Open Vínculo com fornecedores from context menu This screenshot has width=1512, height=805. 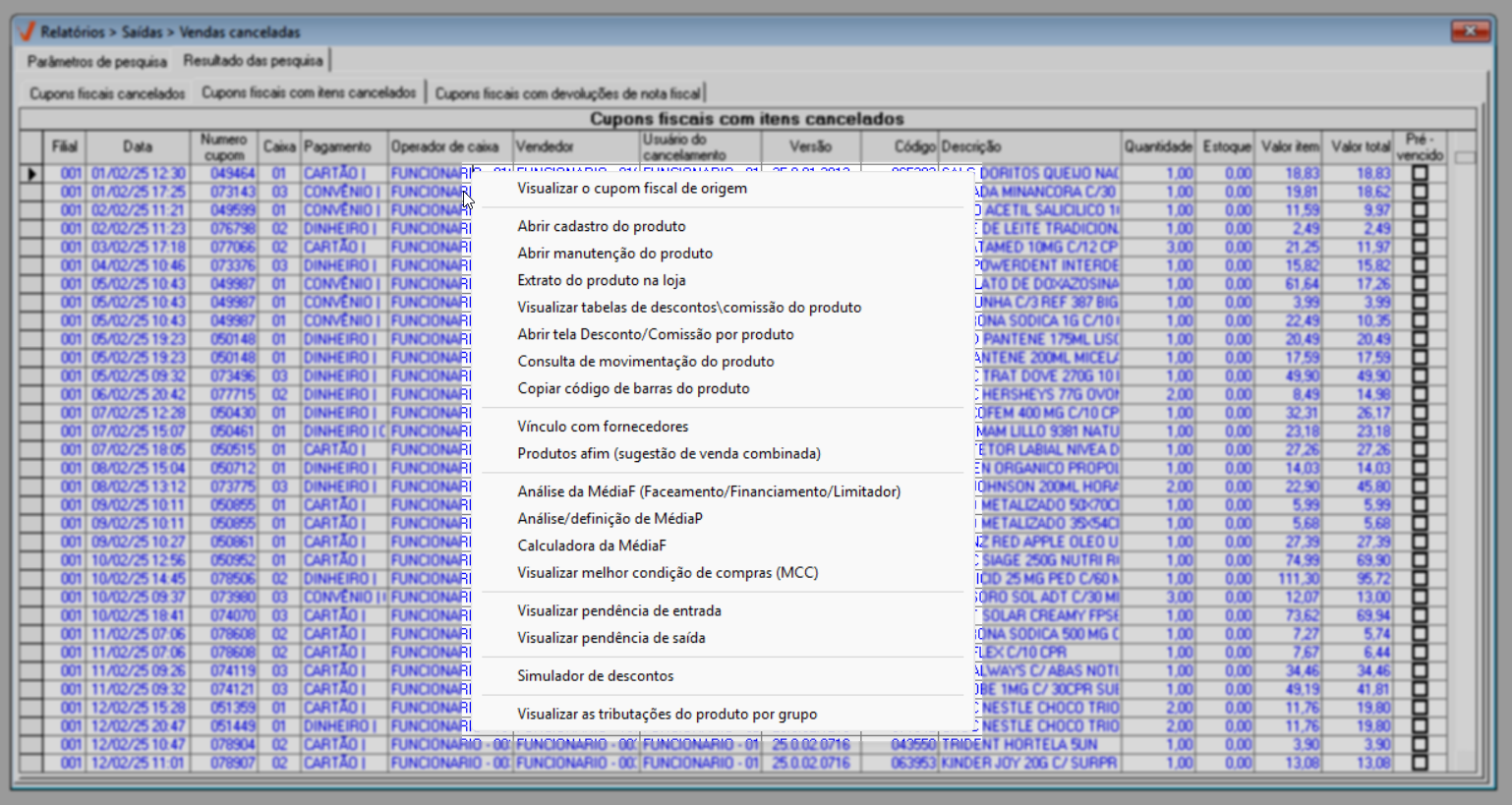click(603, 427)
